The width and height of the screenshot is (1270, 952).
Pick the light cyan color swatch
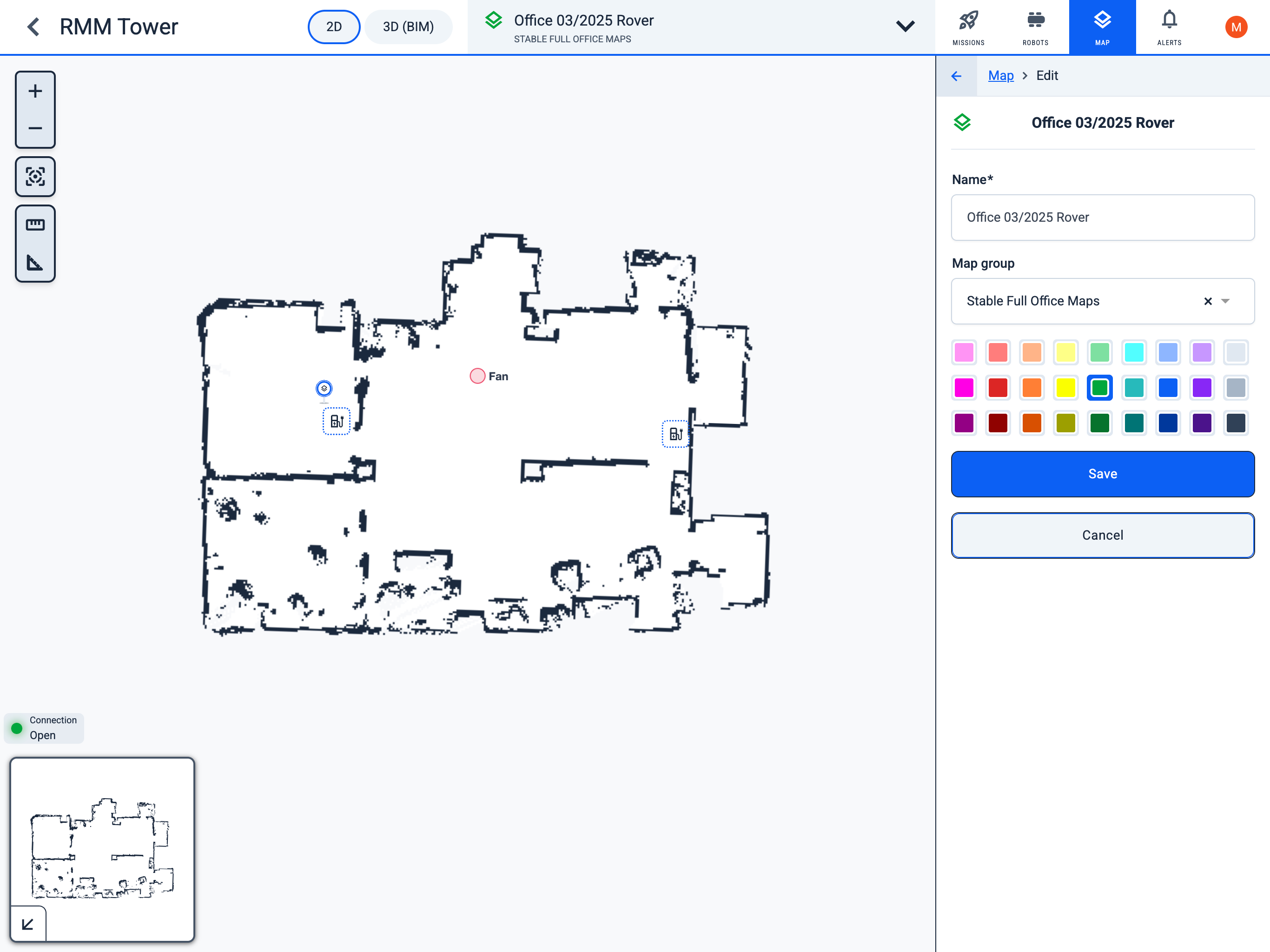pyautogui.click(x=1134, y=352)
